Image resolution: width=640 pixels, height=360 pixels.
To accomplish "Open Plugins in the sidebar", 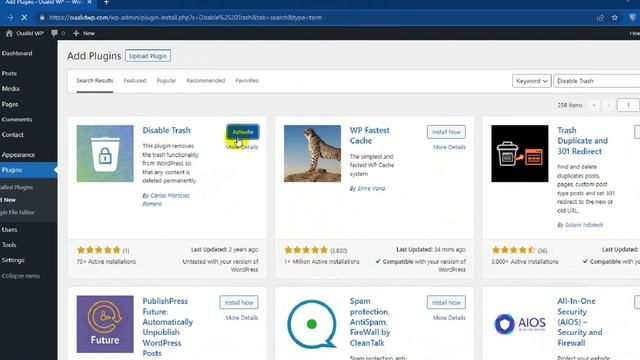I will point(12,170).
